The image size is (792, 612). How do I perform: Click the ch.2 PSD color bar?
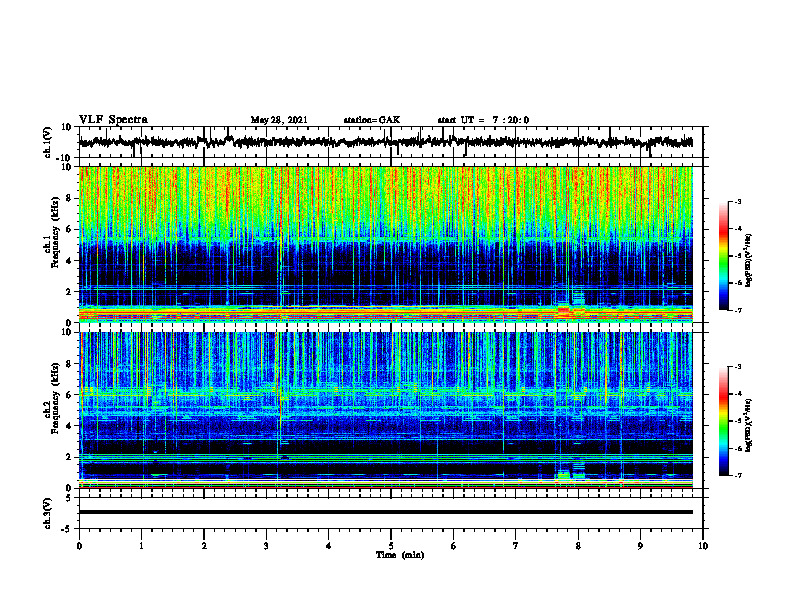[723, 421]
